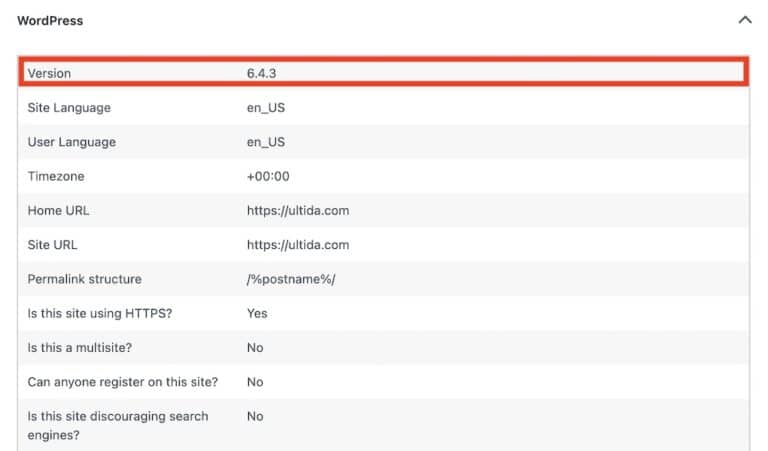Click 'Is this site discouraging search engines?' label
This screenshot has height=451, width=768.
tap(118, 426)
